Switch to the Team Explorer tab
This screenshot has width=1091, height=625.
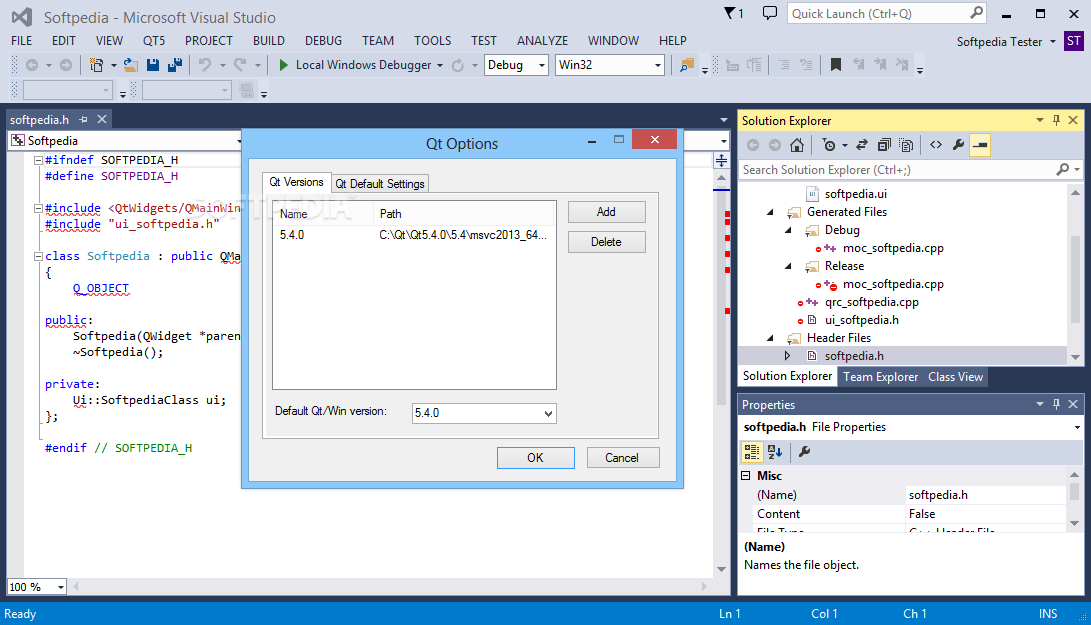(880, 377)
